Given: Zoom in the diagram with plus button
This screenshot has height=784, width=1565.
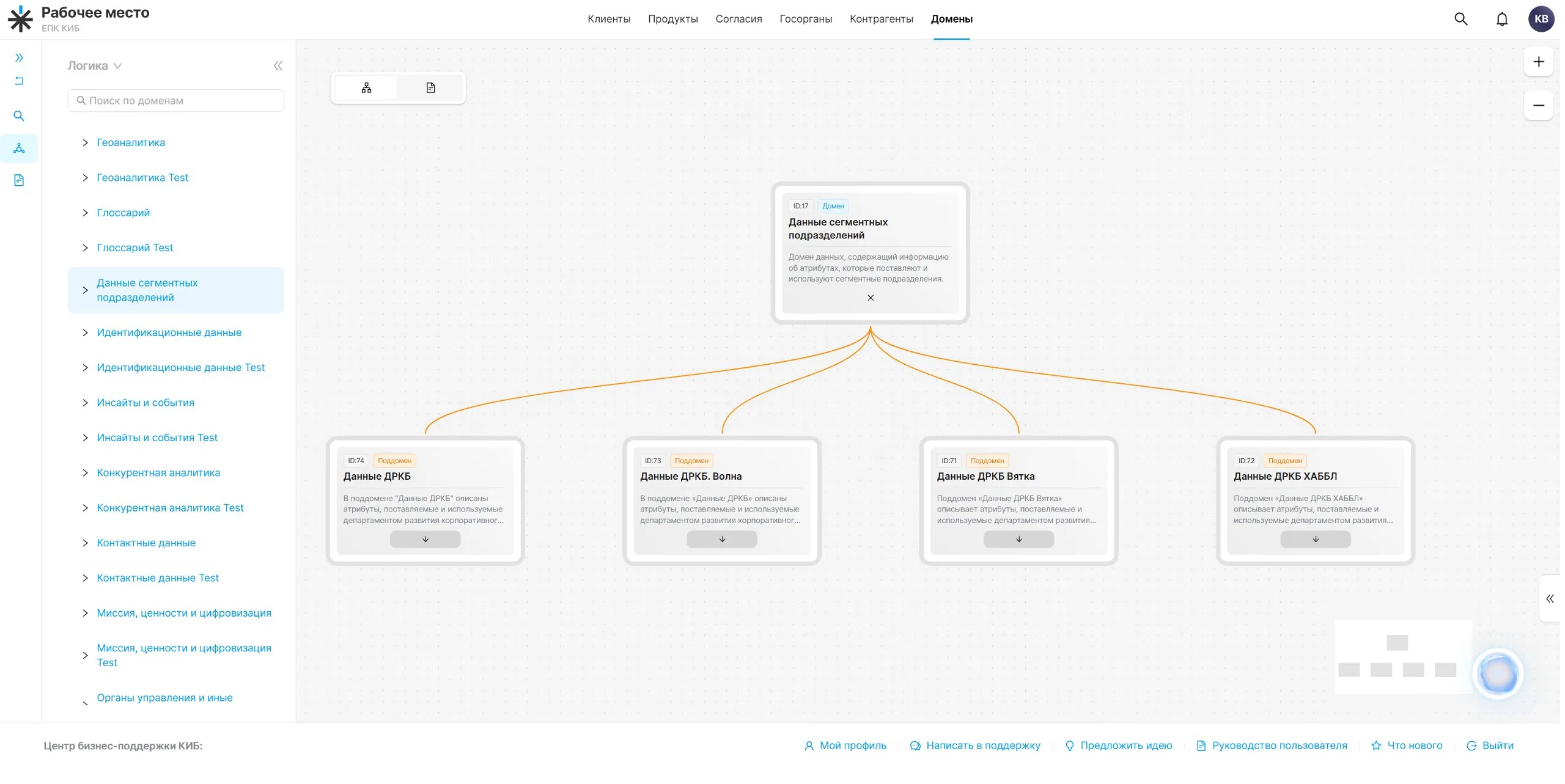Looking at the screenshot, I should [1538, 62].
